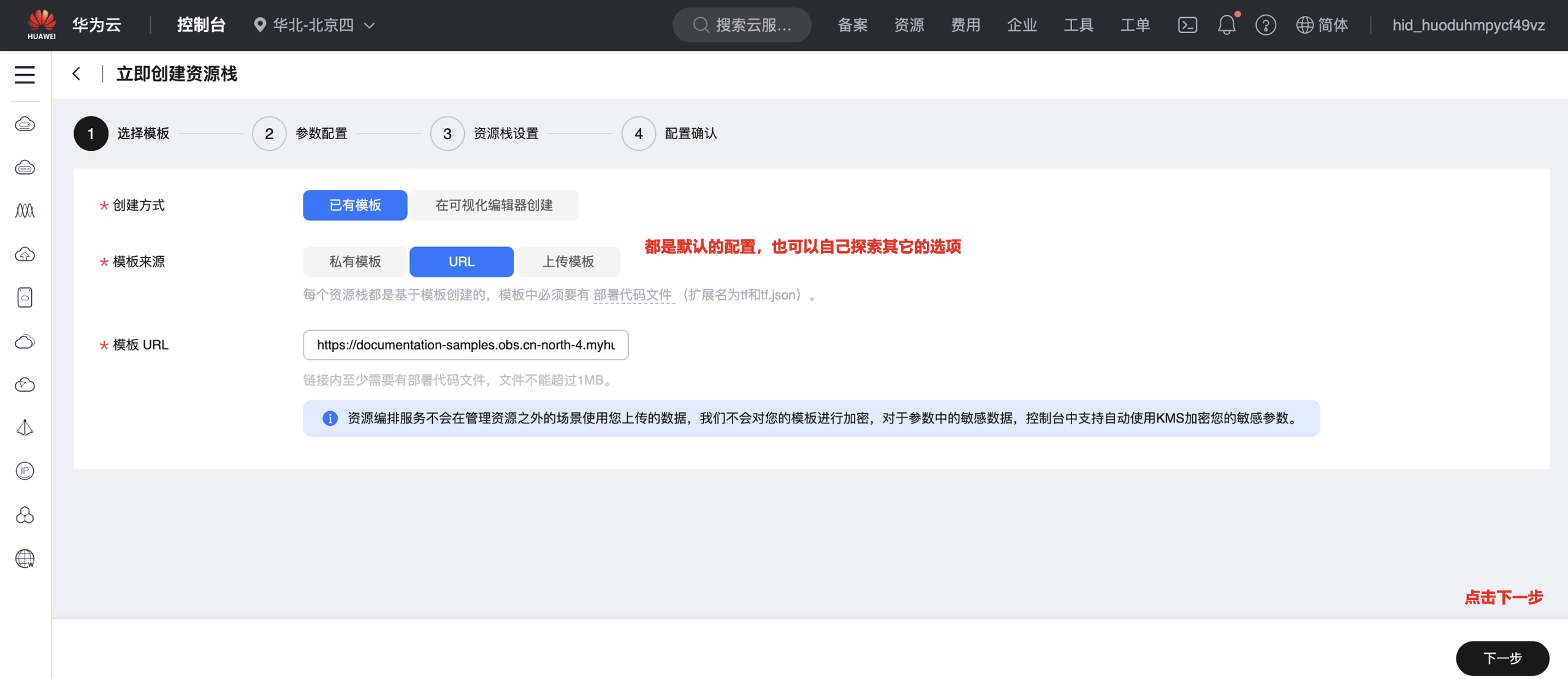
Task: Open the CloudShell terminal icon
Action: pyautogui.click(x=1187, y=25)
